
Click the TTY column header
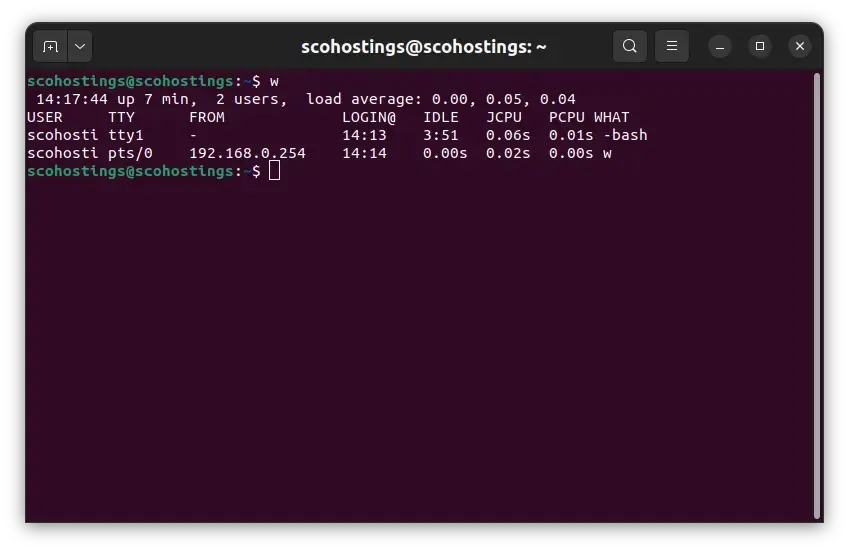tap(121, 117)
